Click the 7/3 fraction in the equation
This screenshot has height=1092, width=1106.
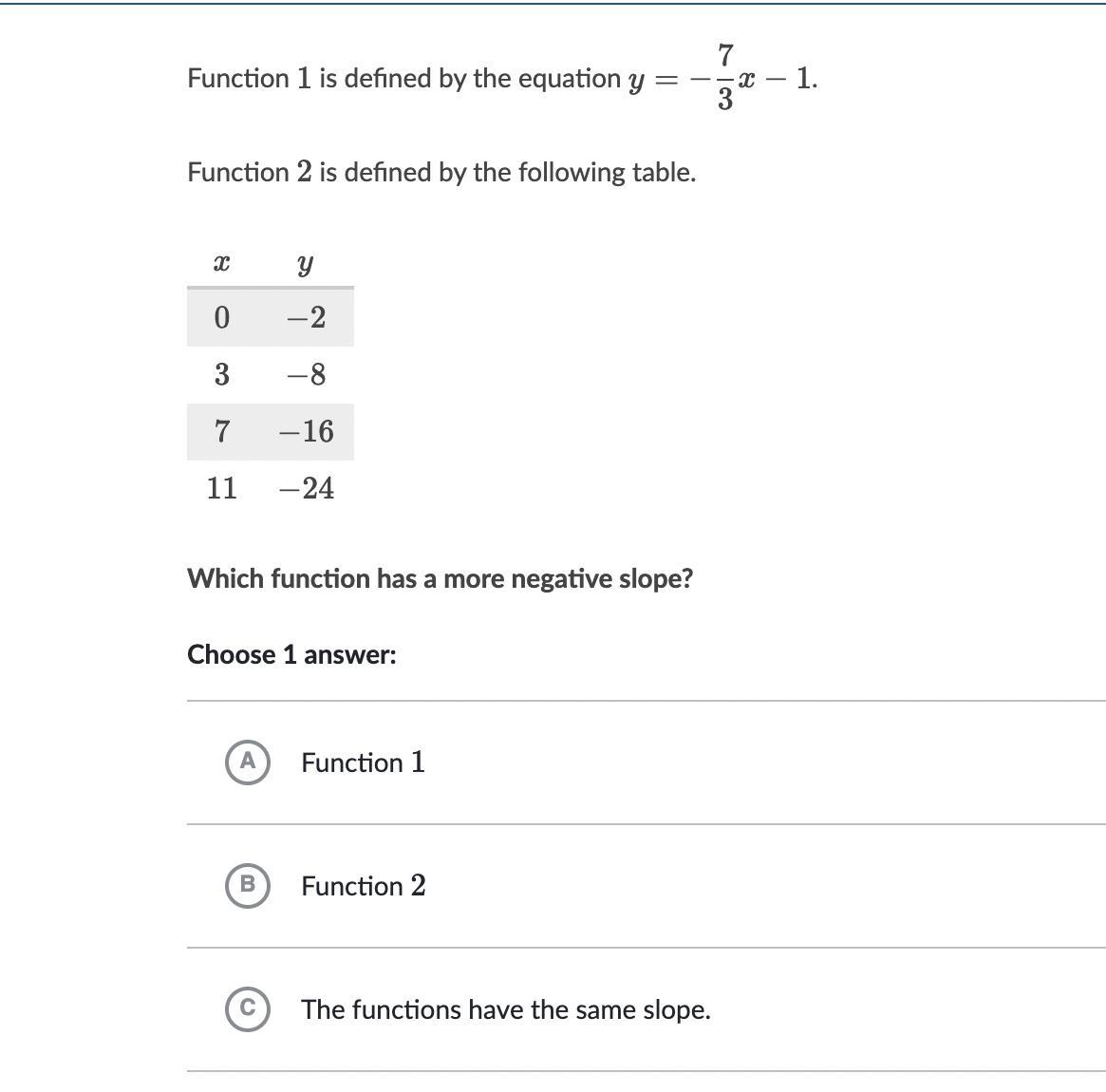click(725, 77)
